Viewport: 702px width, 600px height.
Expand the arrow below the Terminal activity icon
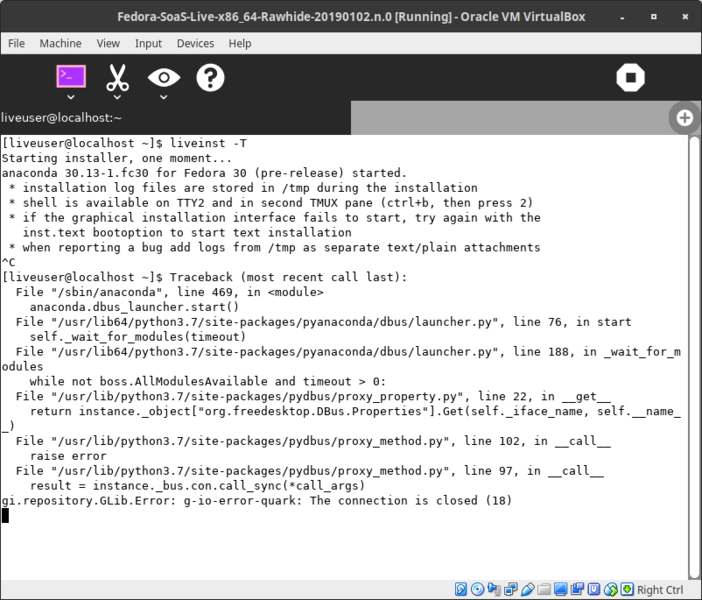pyautogui.click(x=71, y=98)
